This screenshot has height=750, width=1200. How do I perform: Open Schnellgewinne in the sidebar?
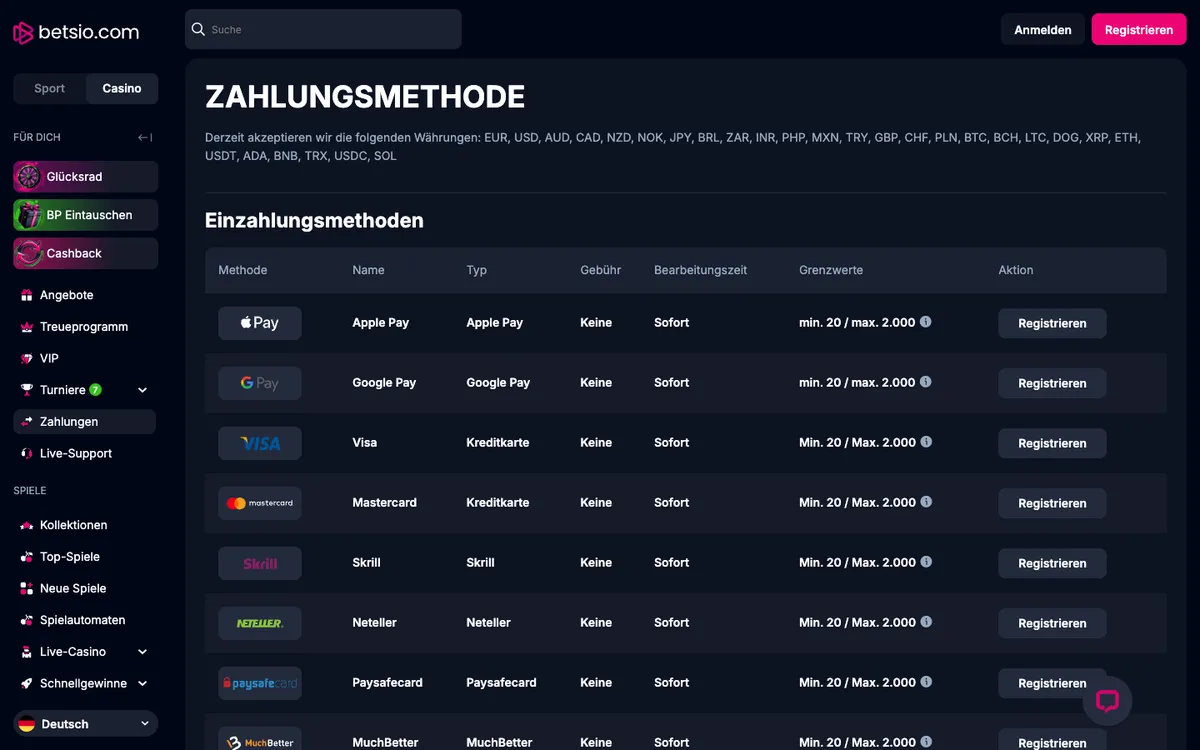coord(83,684)
